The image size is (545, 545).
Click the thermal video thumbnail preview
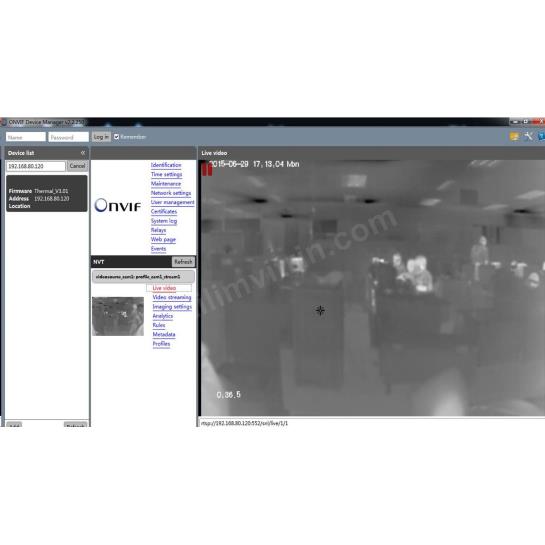(x=118, y=316)
